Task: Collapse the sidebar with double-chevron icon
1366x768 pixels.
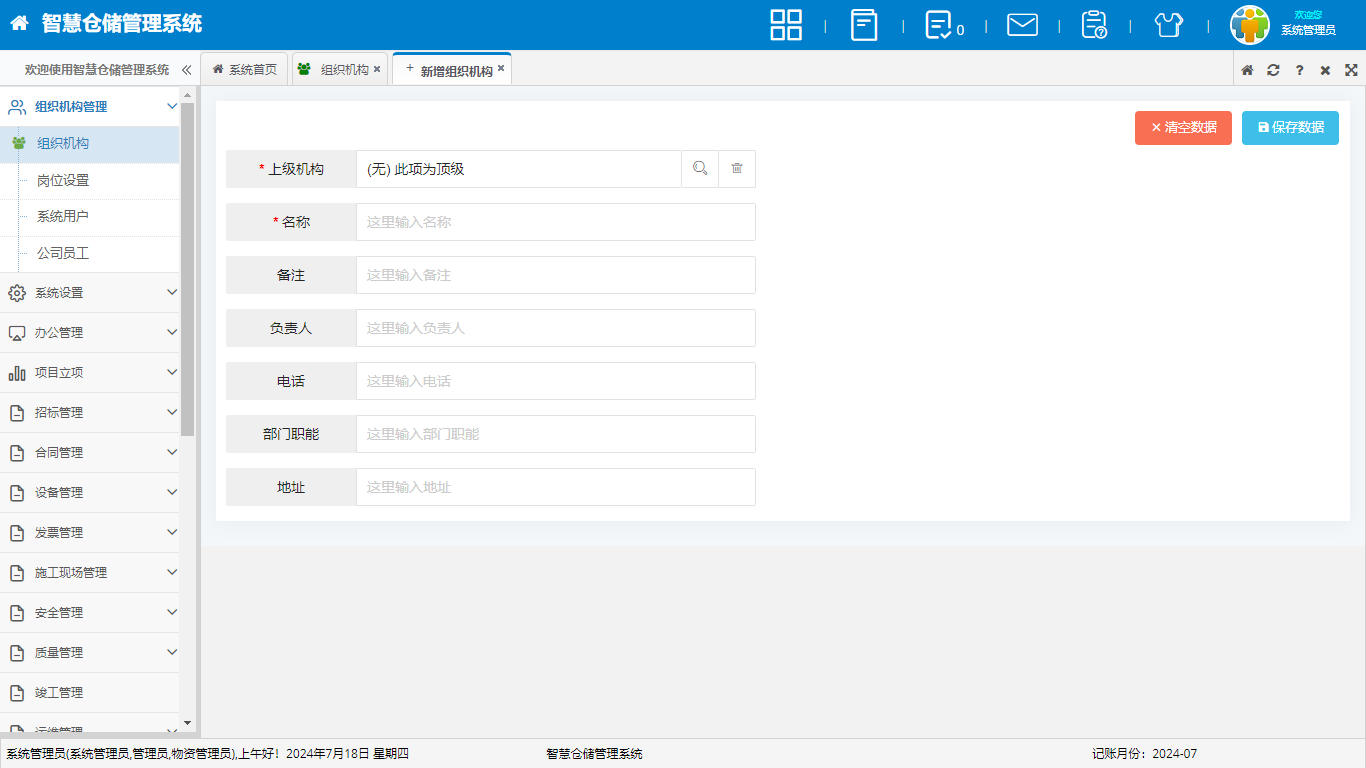Action: [186, 70]
